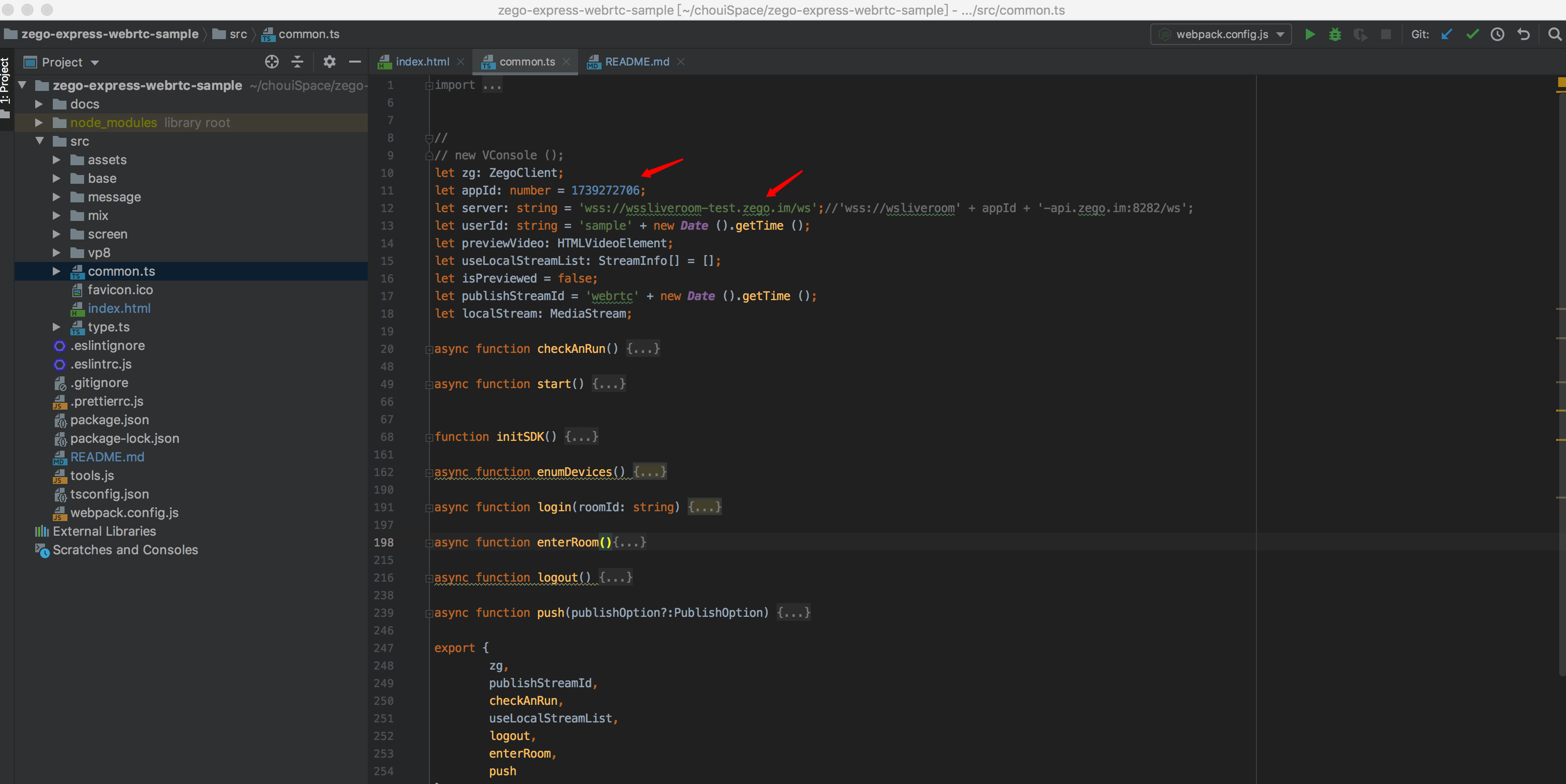Collapse the src folder

point(39,141)
